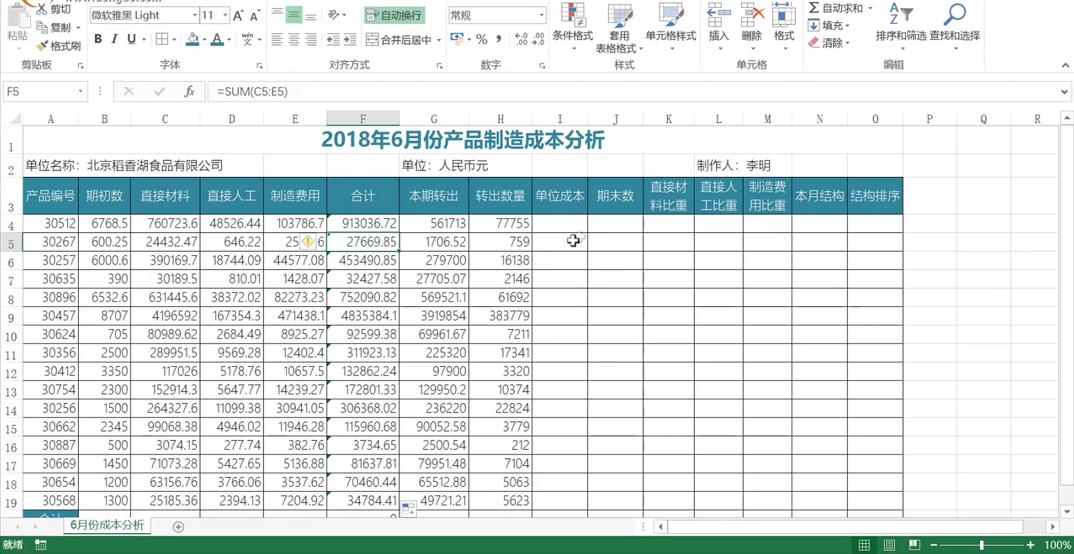
Task: Set bottom vertical alignment
Action: [x=311, y=14]
